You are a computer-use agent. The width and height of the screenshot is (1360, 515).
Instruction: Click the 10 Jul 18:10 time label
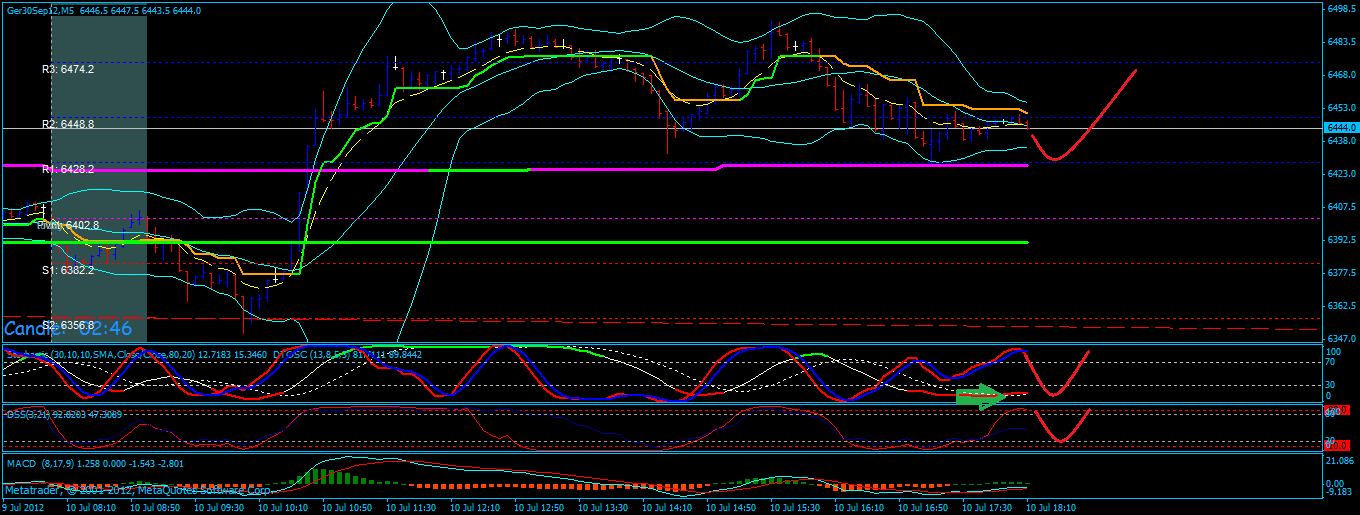(x=1050, y=507)
